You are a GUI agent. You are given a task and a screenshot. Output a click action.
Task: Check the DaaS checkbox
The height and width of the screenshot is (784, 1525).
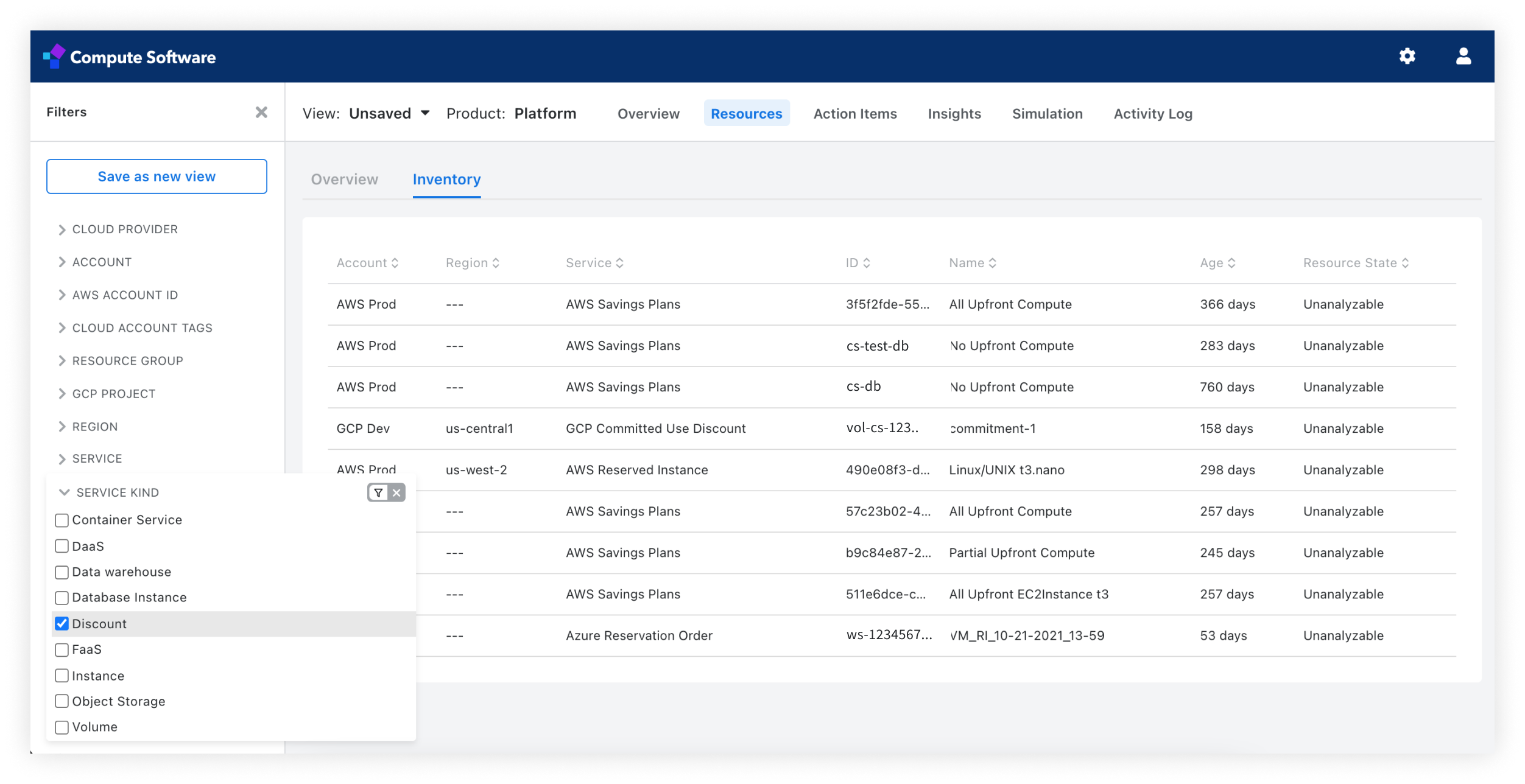tap(62, 546)
